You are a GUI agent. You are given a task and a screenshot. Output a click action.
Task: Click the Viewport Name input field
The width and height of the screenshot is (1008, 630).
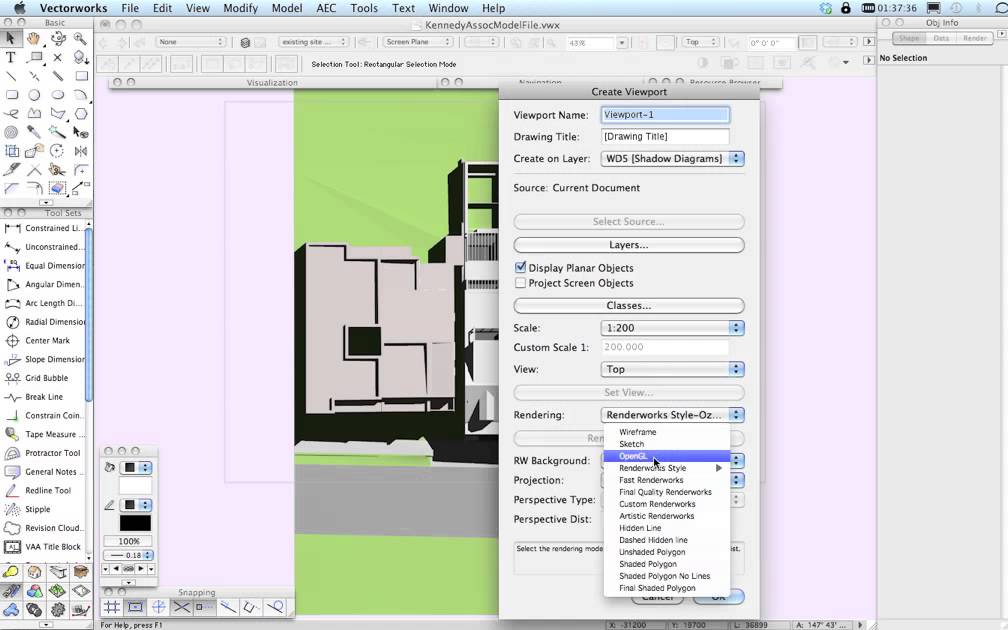(665, 114)
